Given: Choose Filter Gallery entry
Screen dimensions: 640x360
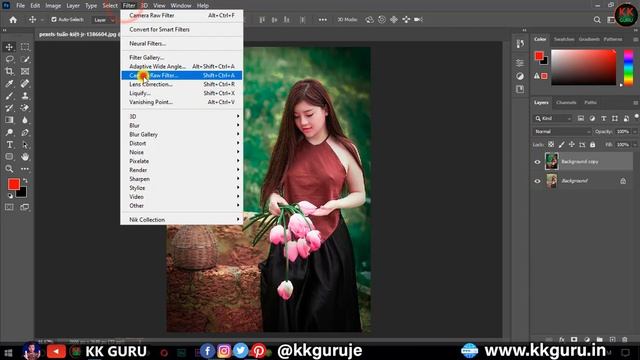Looking at the screenshot, I should pyautogui.click(x=182, y=58).
